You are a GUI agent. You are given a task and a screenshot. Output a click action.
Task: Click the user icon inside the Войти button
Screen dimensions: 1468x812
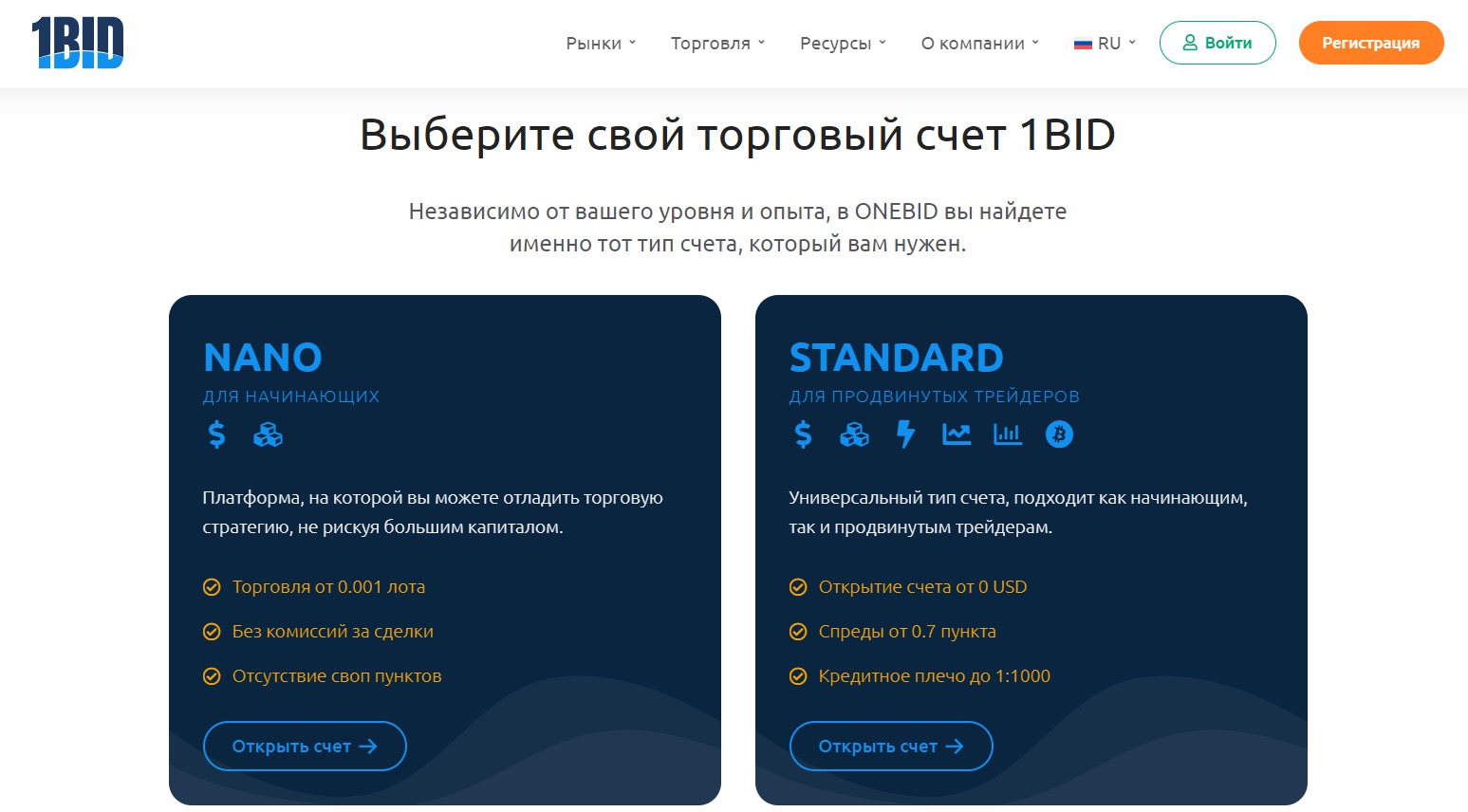point(1190,43)
